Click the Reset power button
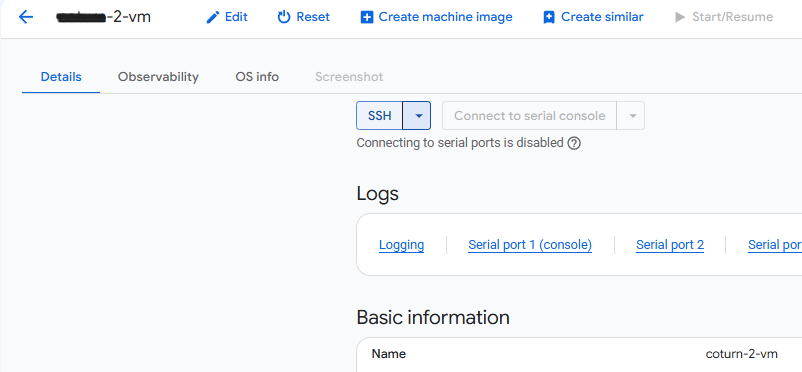Screen dimensions: 802x372 304,17
